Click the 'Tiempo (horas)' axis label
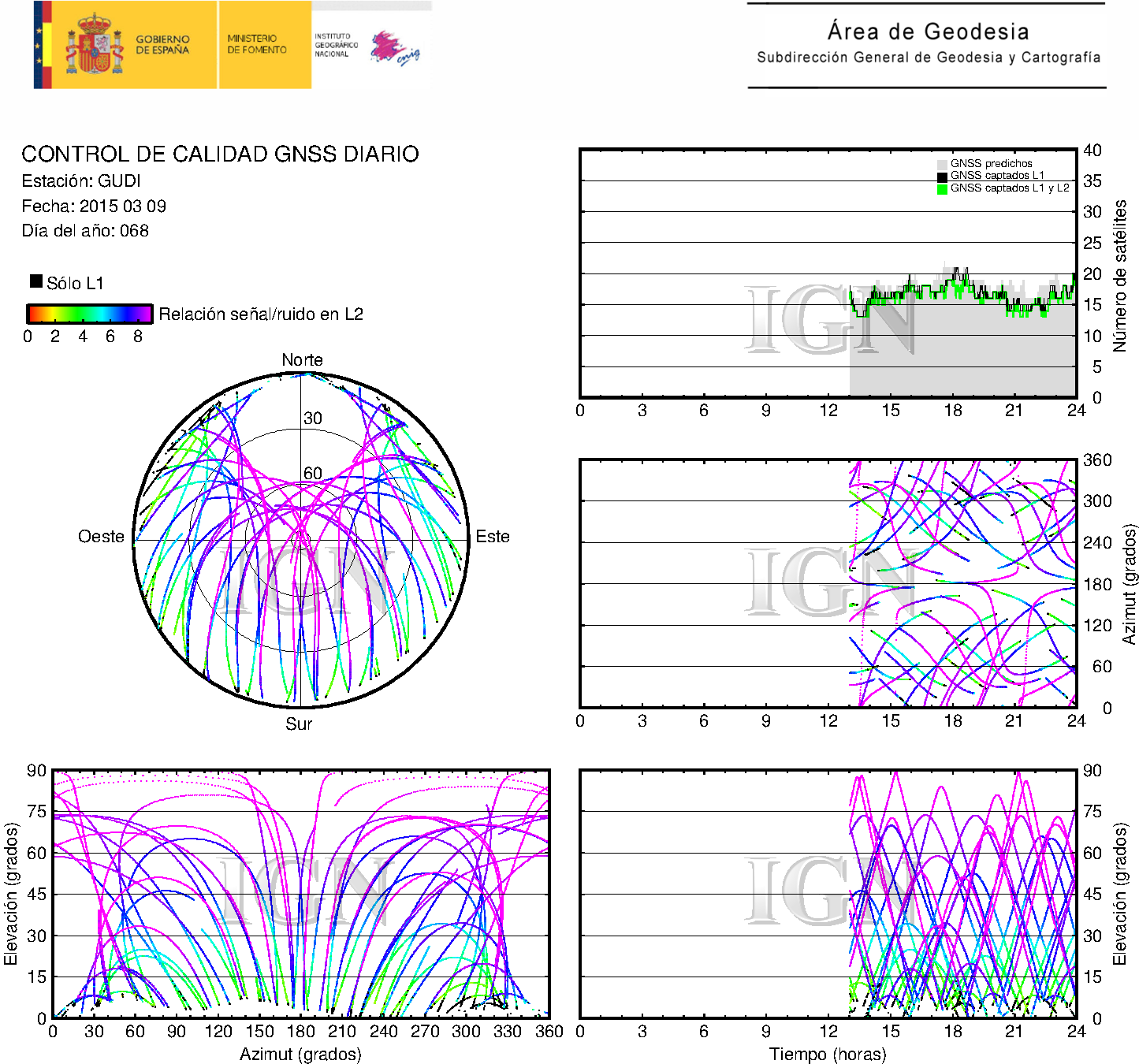This screenshot has height=1064, width=1139. coord(828,1054)
